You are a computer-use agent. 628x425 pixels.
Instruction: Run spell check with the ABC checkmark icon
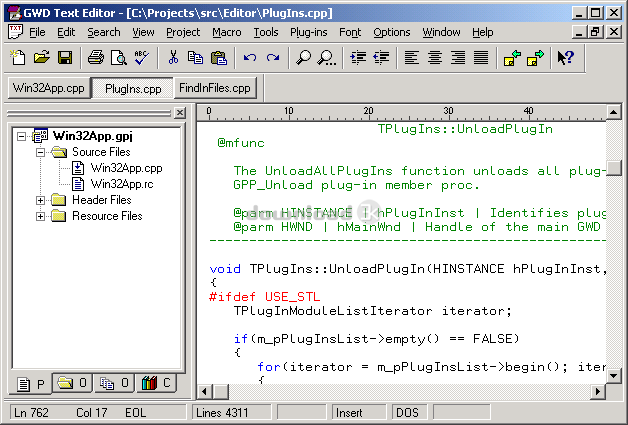click(x=142, y=58)
